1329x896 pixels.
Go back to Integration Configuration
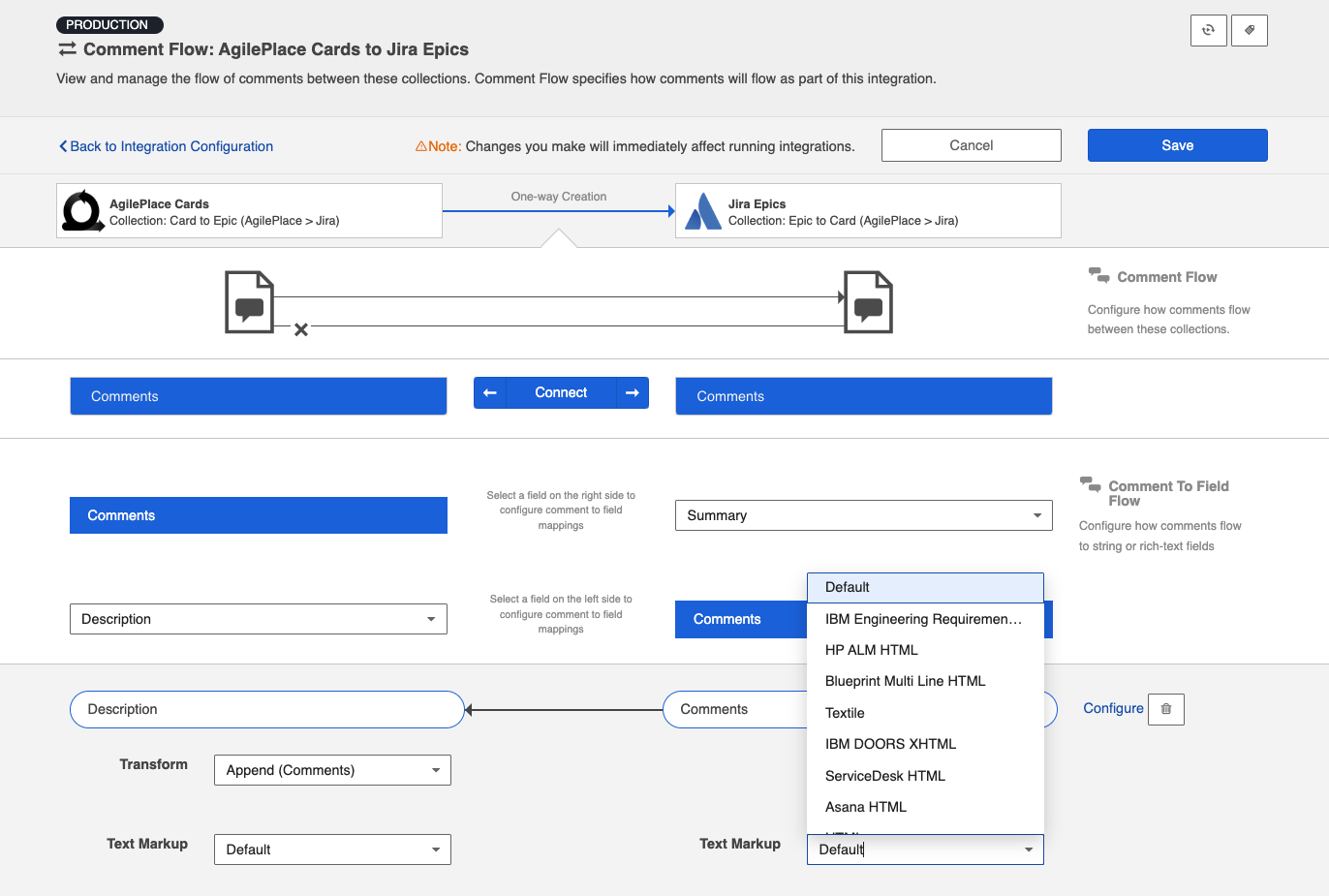(166, 146)
